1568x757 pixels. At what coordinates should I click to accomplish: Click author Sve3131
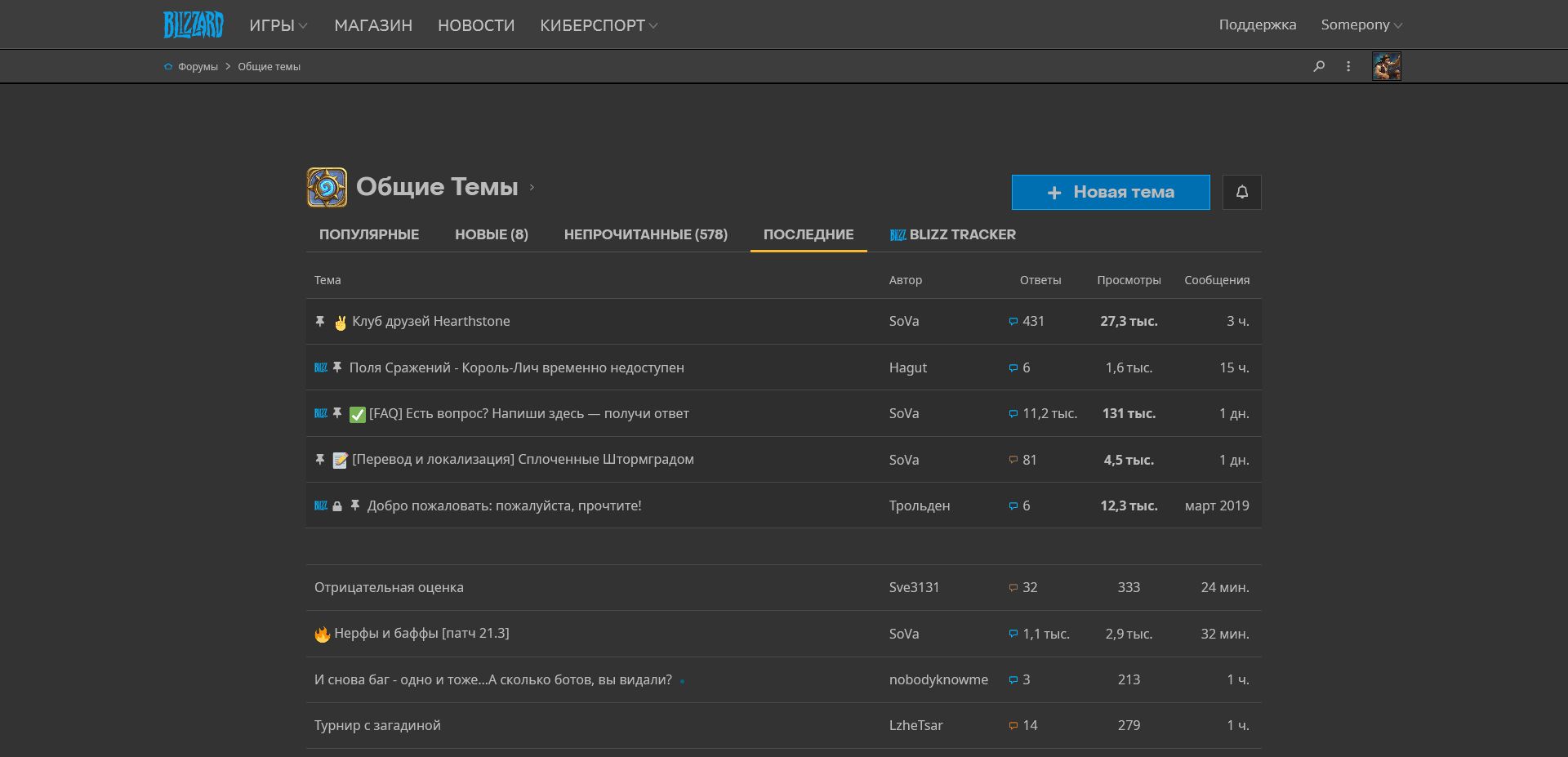coord(915,588)
